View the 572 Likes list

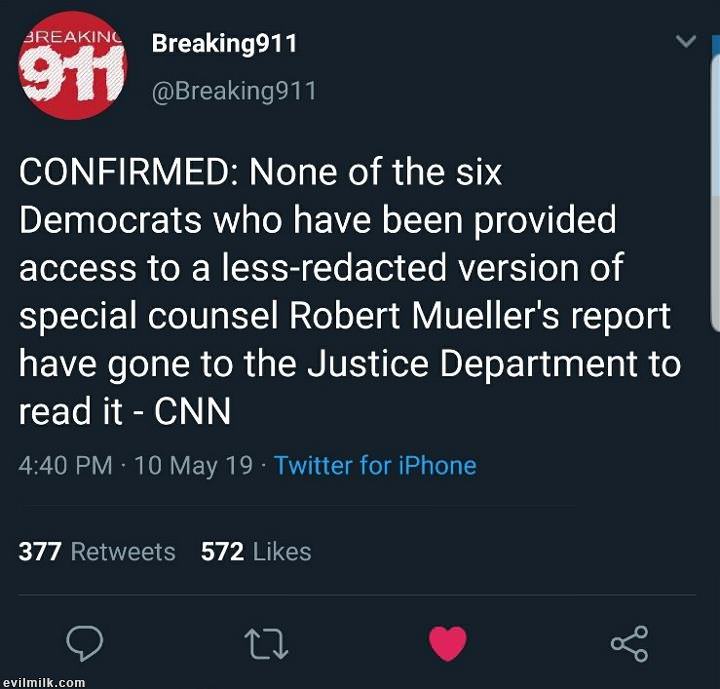[256, 552]
